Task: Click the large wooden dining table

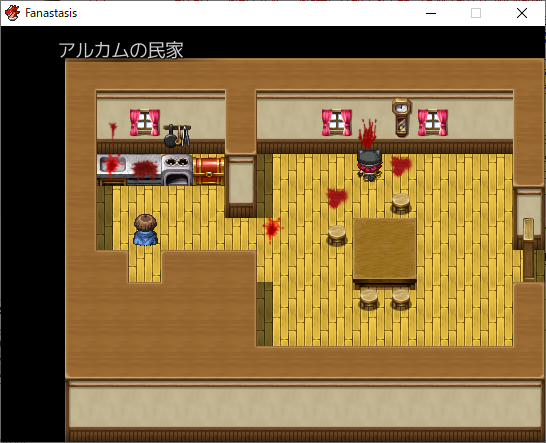Action: tap(385, 253)
